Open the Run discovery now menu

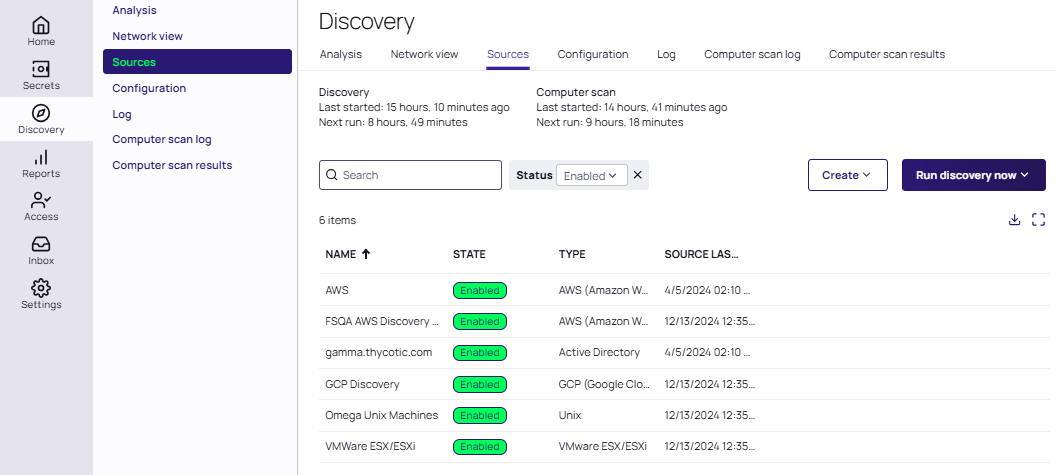(973, 175)
